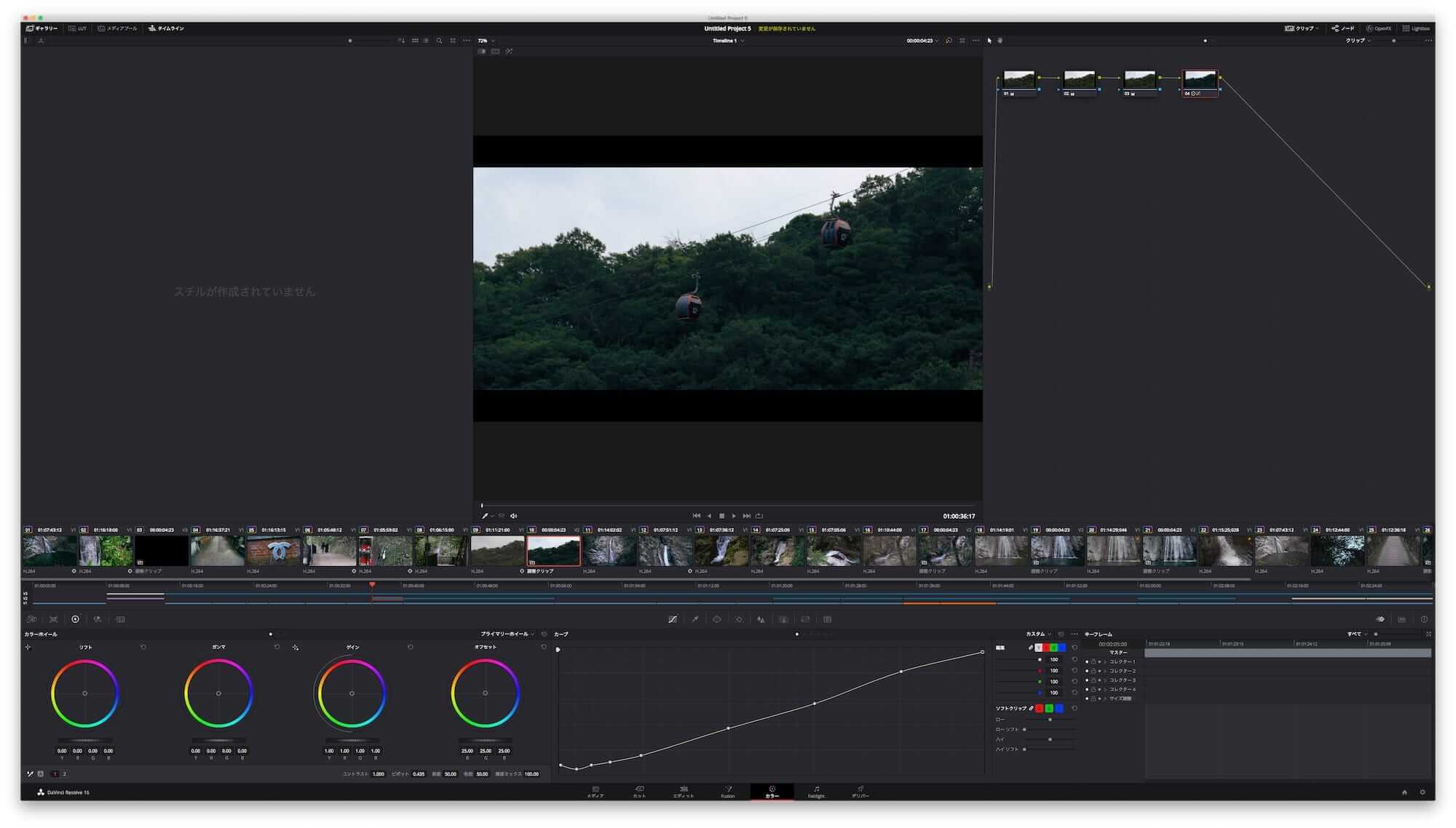Toggle the LUT browser panel
The image size is (1456, 828).
(x=77, y=28)
